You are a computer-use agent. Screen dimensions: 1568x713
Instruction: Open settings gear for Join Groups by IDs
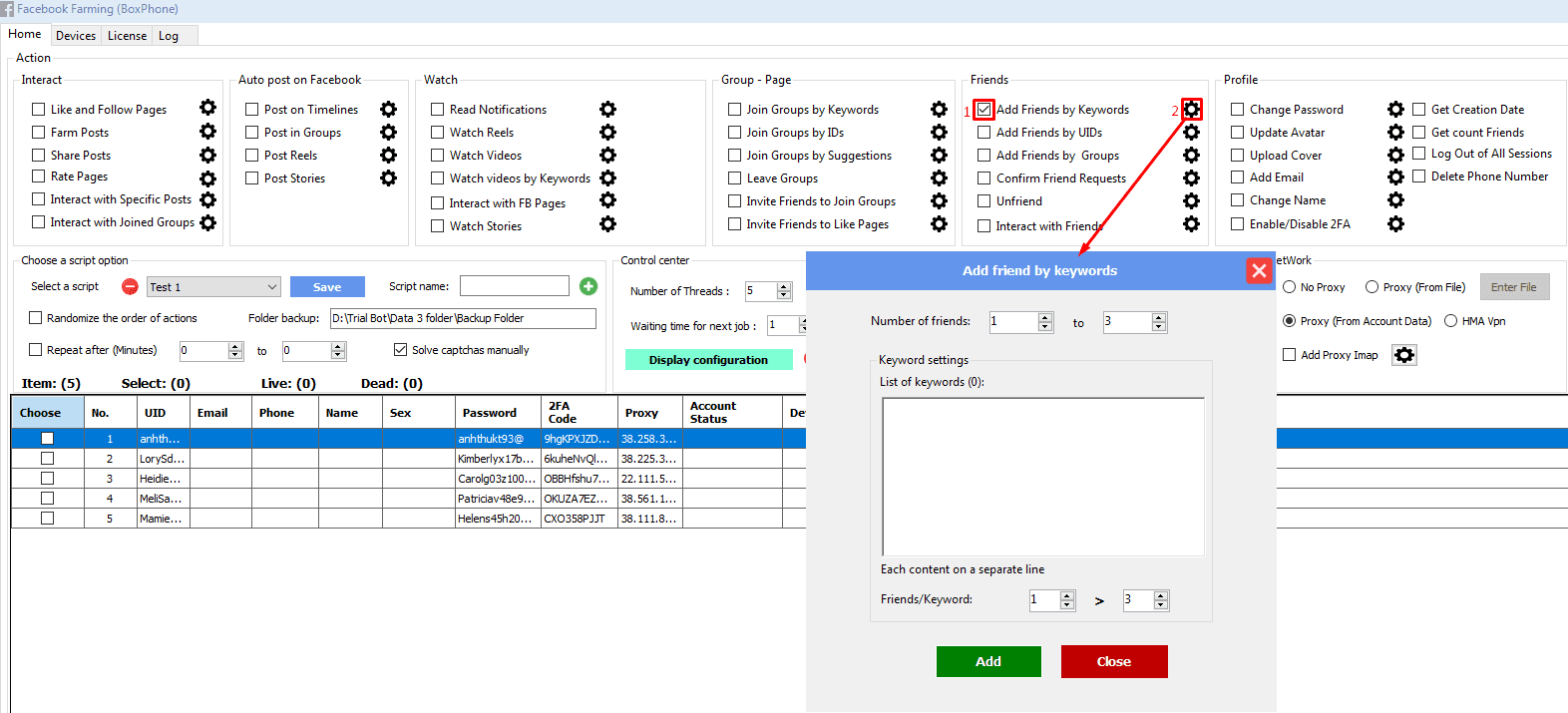(x=939, y=132)
